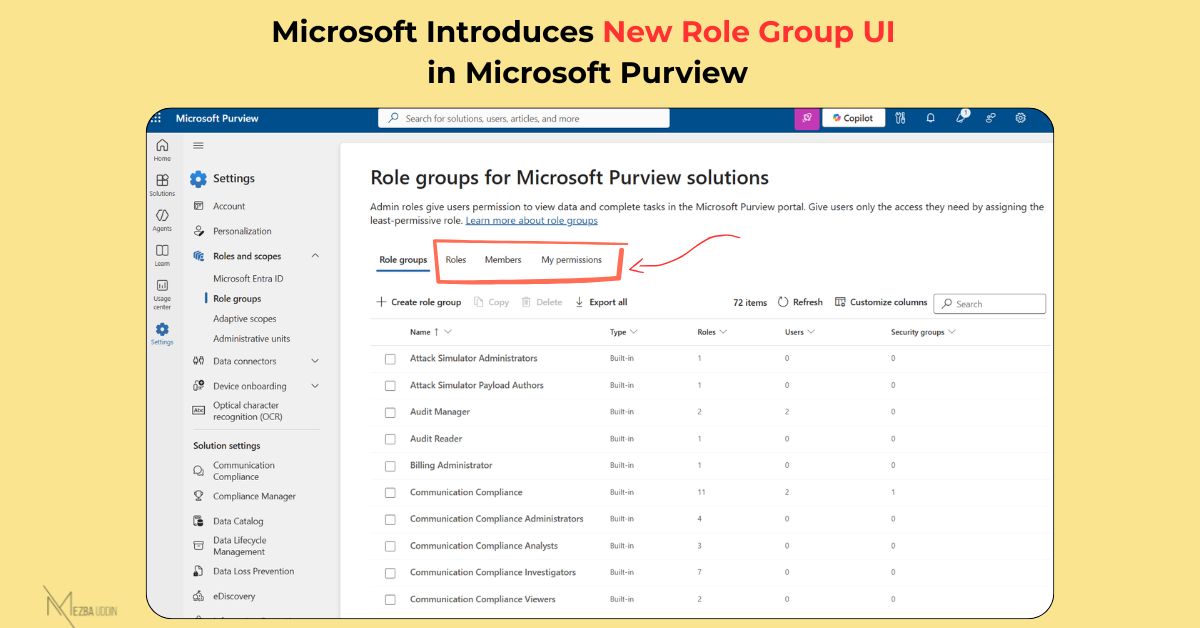Click the people icon left of the gear
Image resolution: width=1200 pixels, height=628 pixels.
click(991, 118)
